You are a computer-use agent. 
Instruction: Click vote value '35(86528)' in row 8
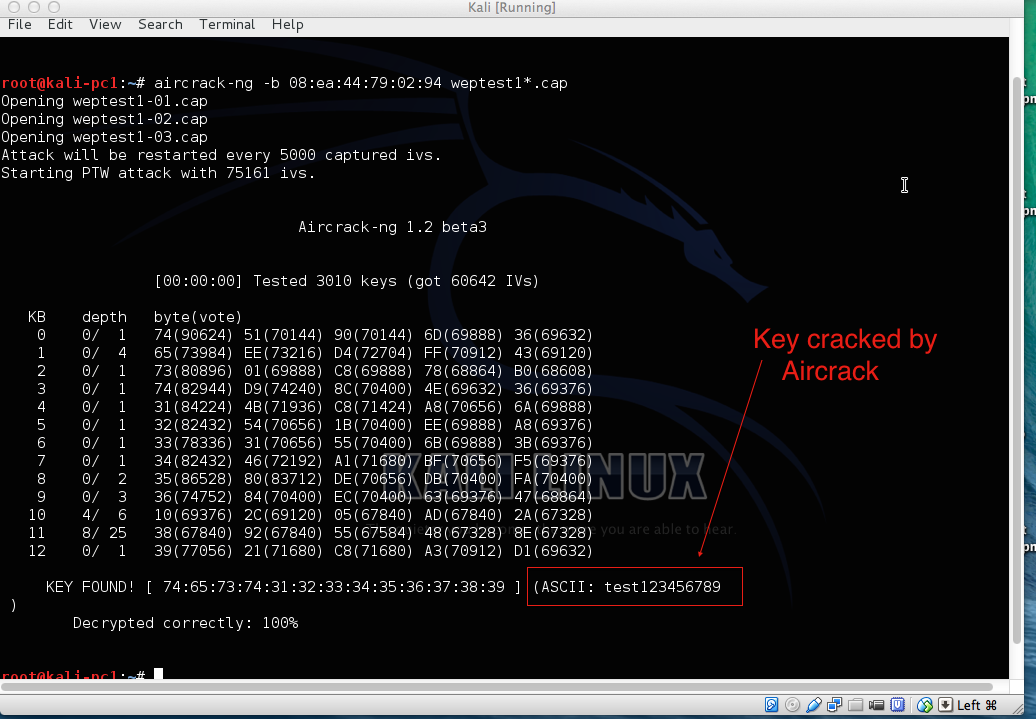[x=194, y=479]
